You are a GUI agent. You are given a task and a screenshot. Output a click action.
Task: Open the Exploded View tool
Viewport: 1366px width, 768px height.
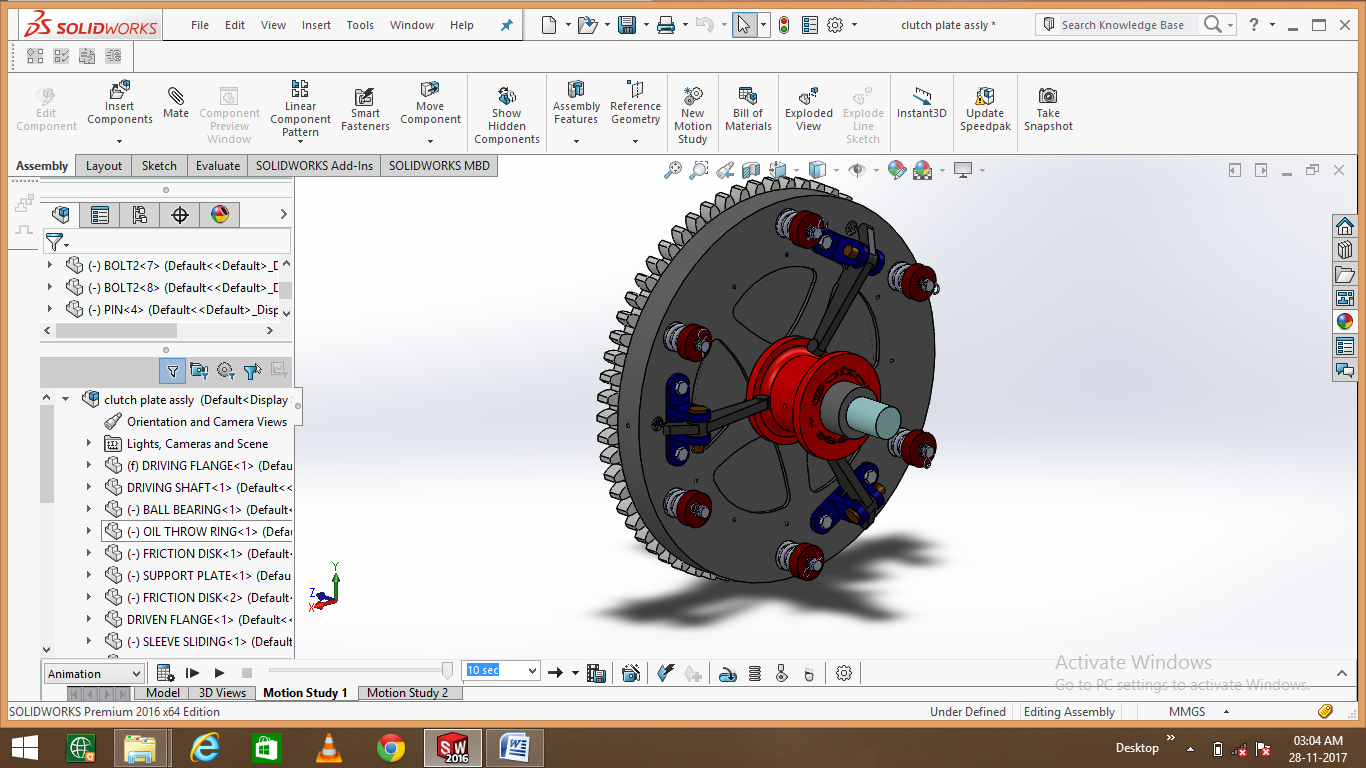click(x=808, y=105)
